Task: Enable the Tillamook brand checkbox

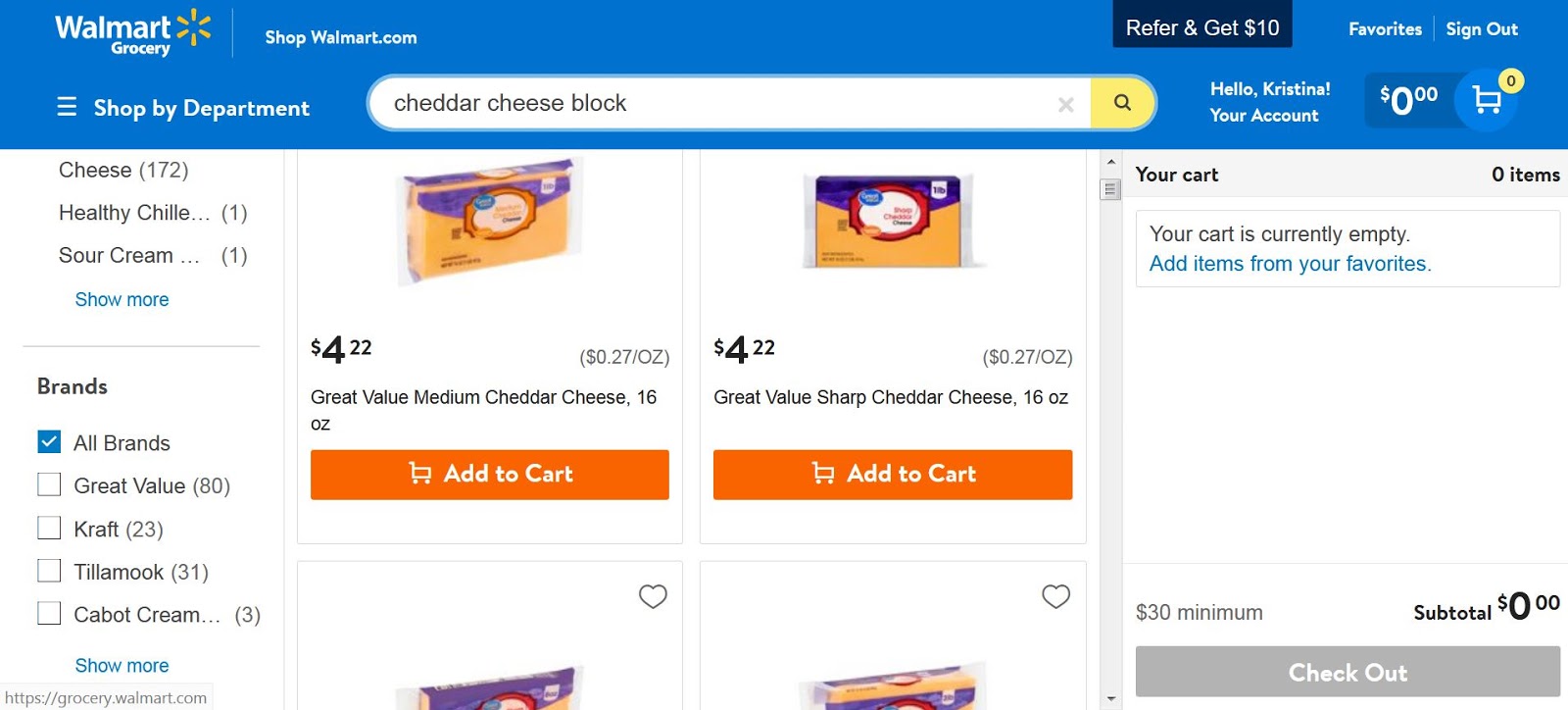Action: (49, 572)
